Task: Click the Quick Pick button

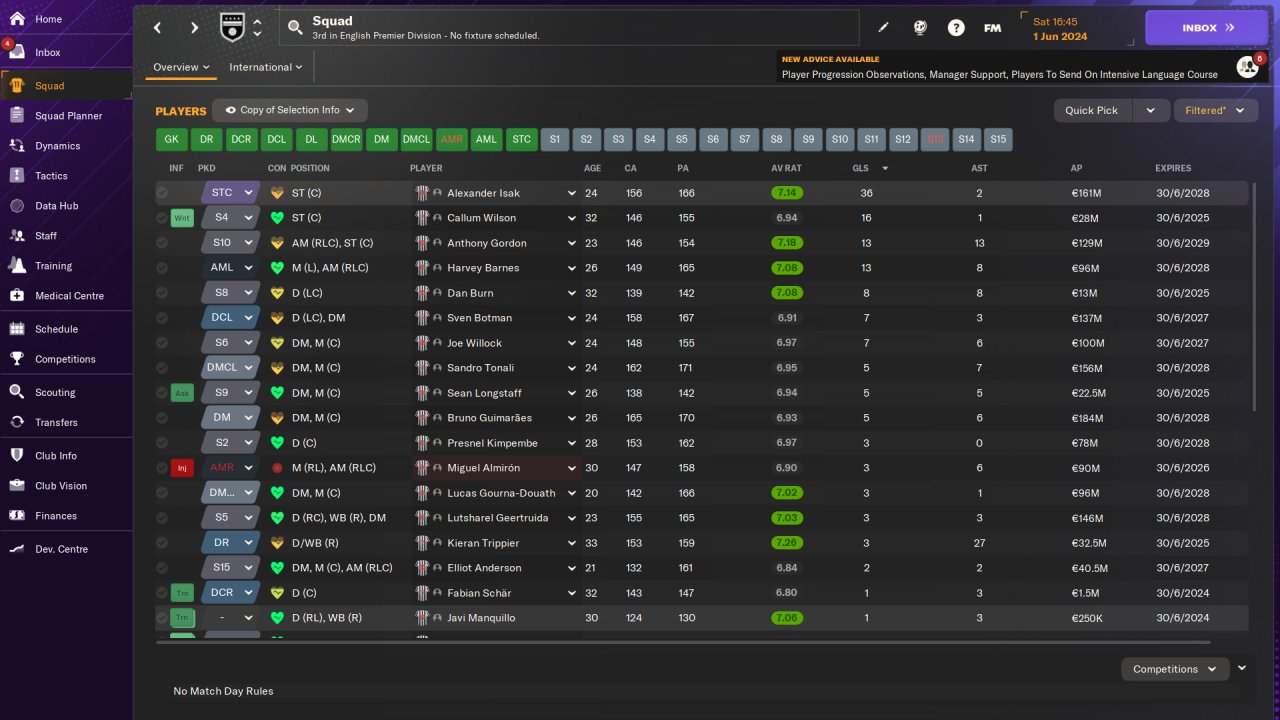Action: tap(1092, 110)
